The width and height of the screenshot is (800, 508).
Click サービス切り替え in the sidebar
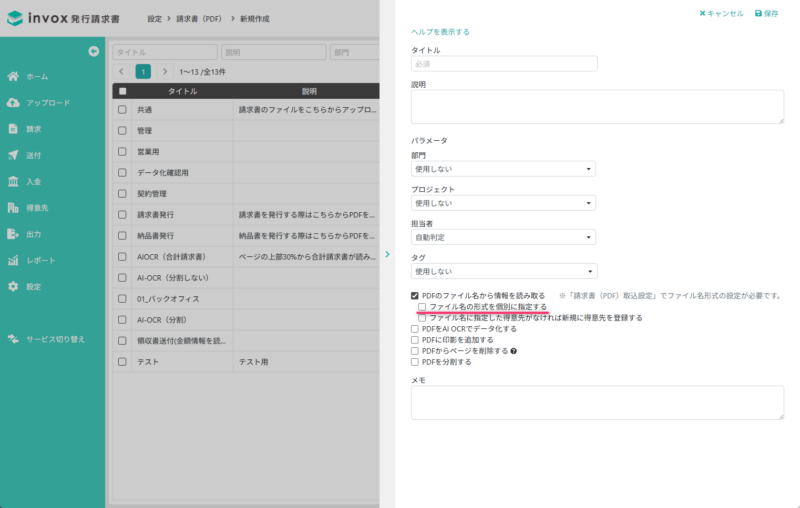55,339
